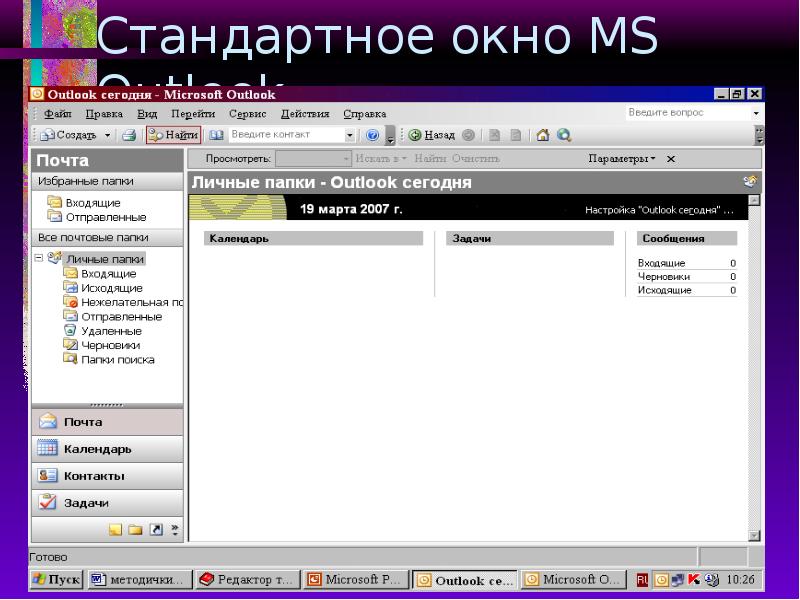Open the Сообщения section header

(687, 239)
